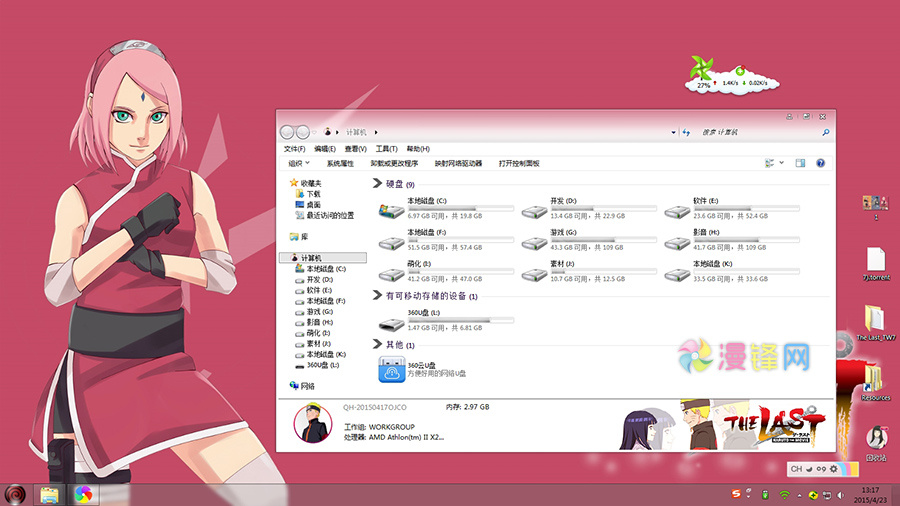Open the 游戏 (G:) drive in main pane
The width and height of the screenshot is (900, 506).
coord(588,240)
